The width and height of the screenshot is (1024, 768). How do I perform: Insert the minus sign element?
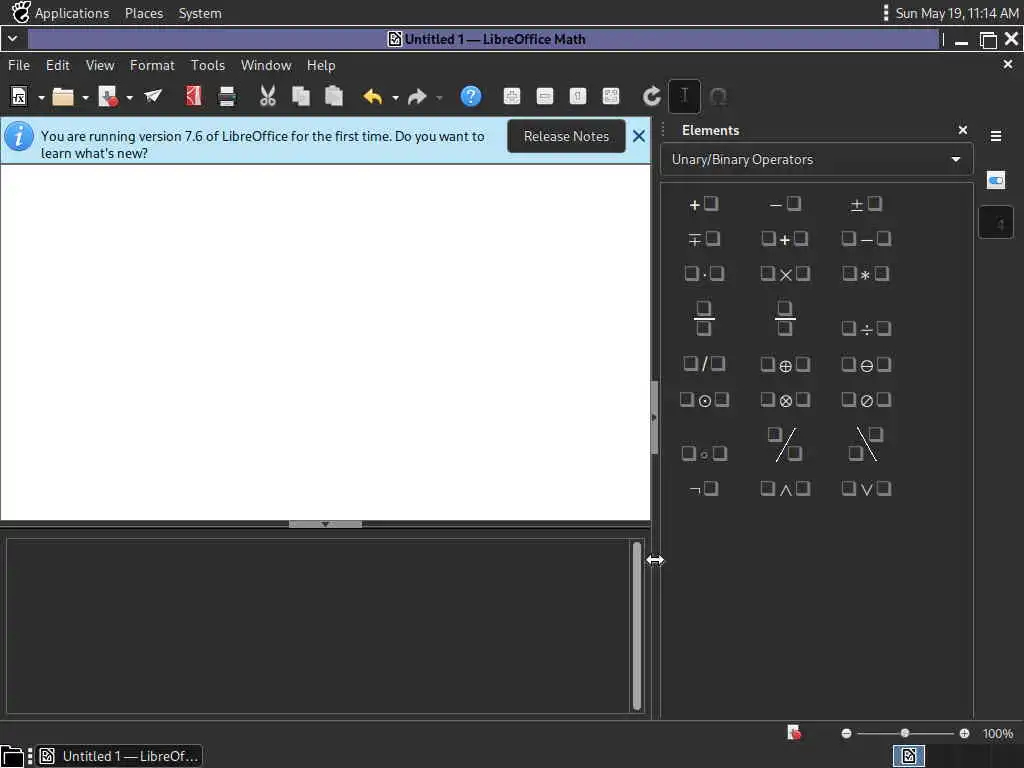pyautogui.click(x=785, y=204)
